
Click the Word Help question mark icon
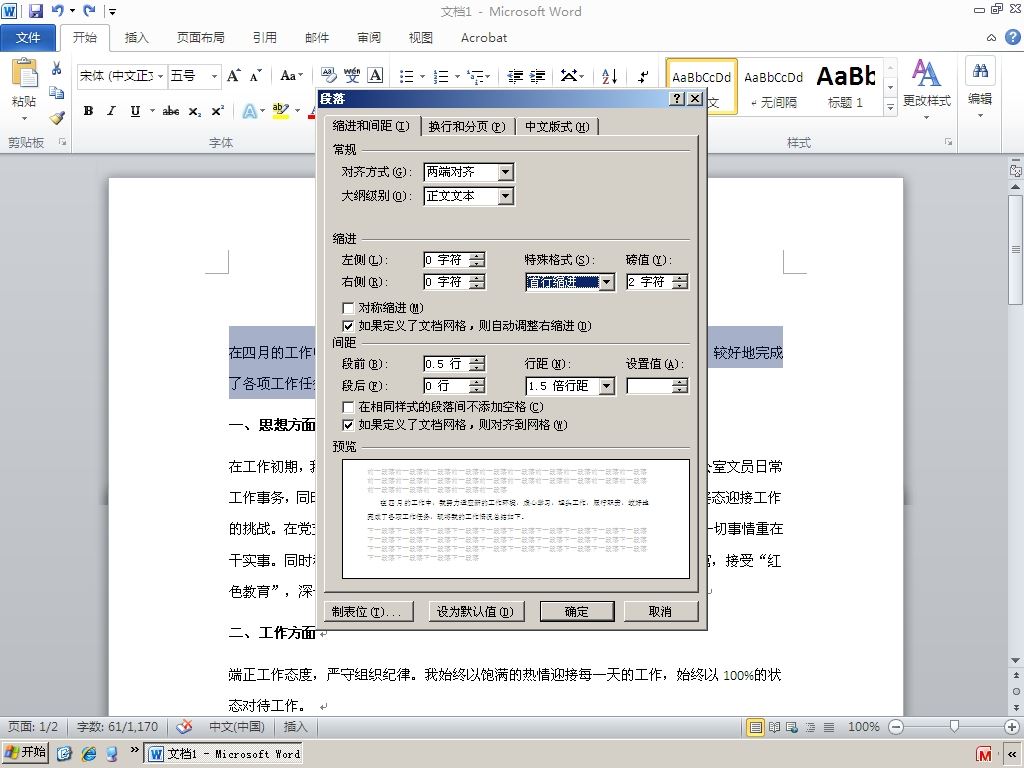click(x=1013, y=37)
